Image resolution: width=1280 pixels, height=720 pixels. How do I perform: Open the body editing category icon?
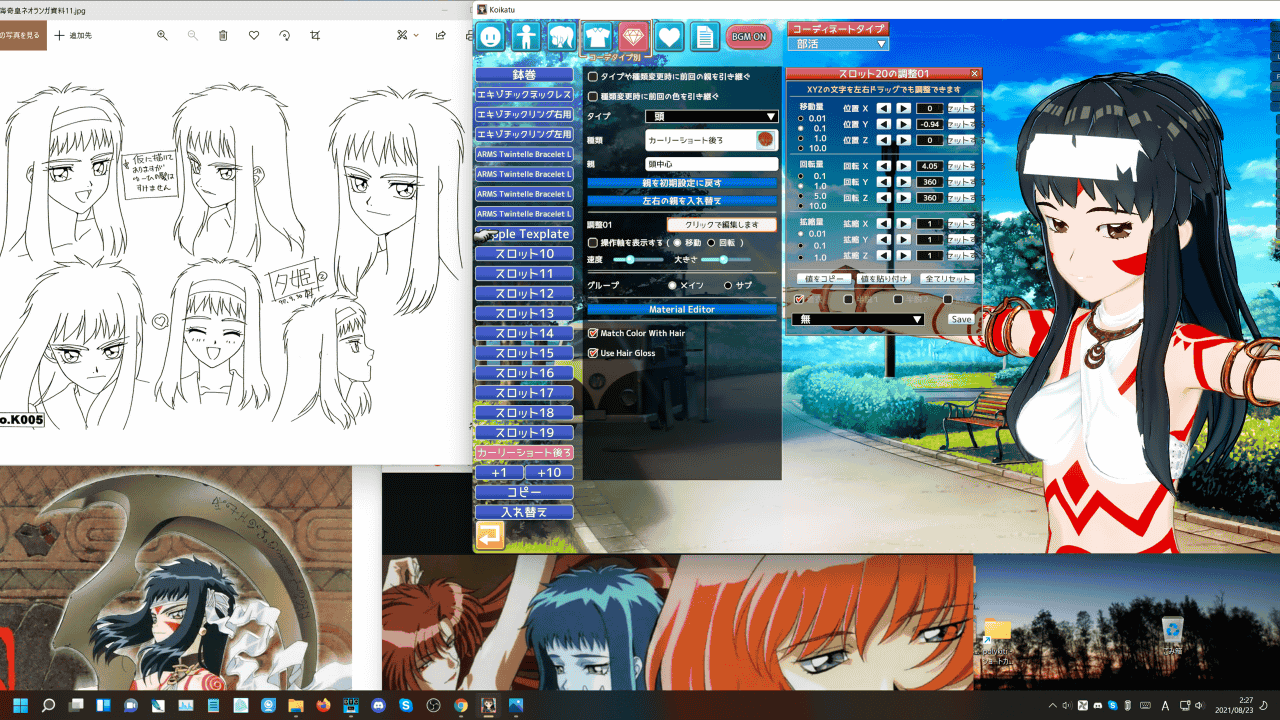click(525, 37)
